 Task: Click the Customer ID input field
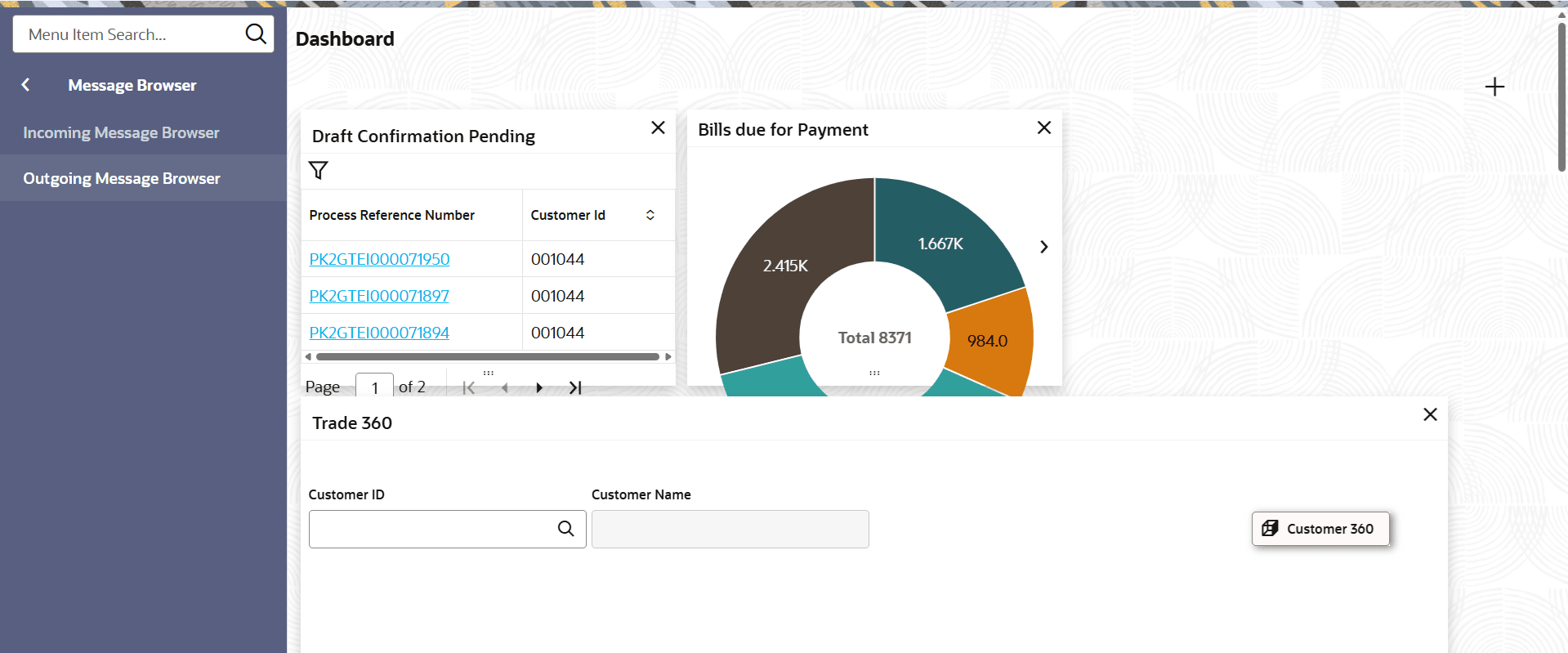(447, 529)
